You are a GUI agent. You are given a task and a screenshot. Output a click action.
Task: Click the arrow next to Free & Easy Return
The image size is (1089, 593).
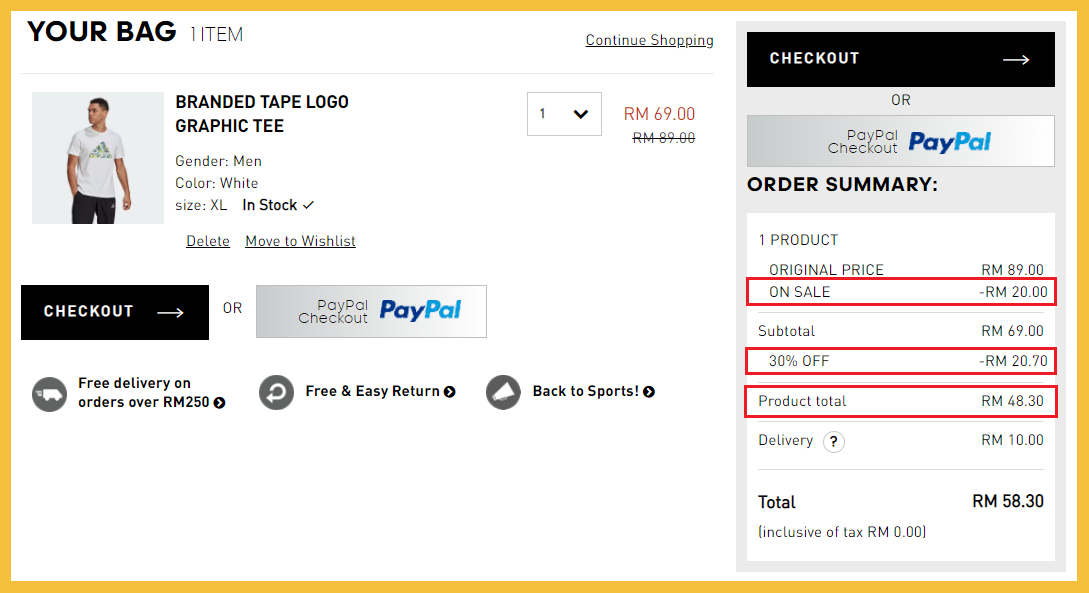[450, 392]
